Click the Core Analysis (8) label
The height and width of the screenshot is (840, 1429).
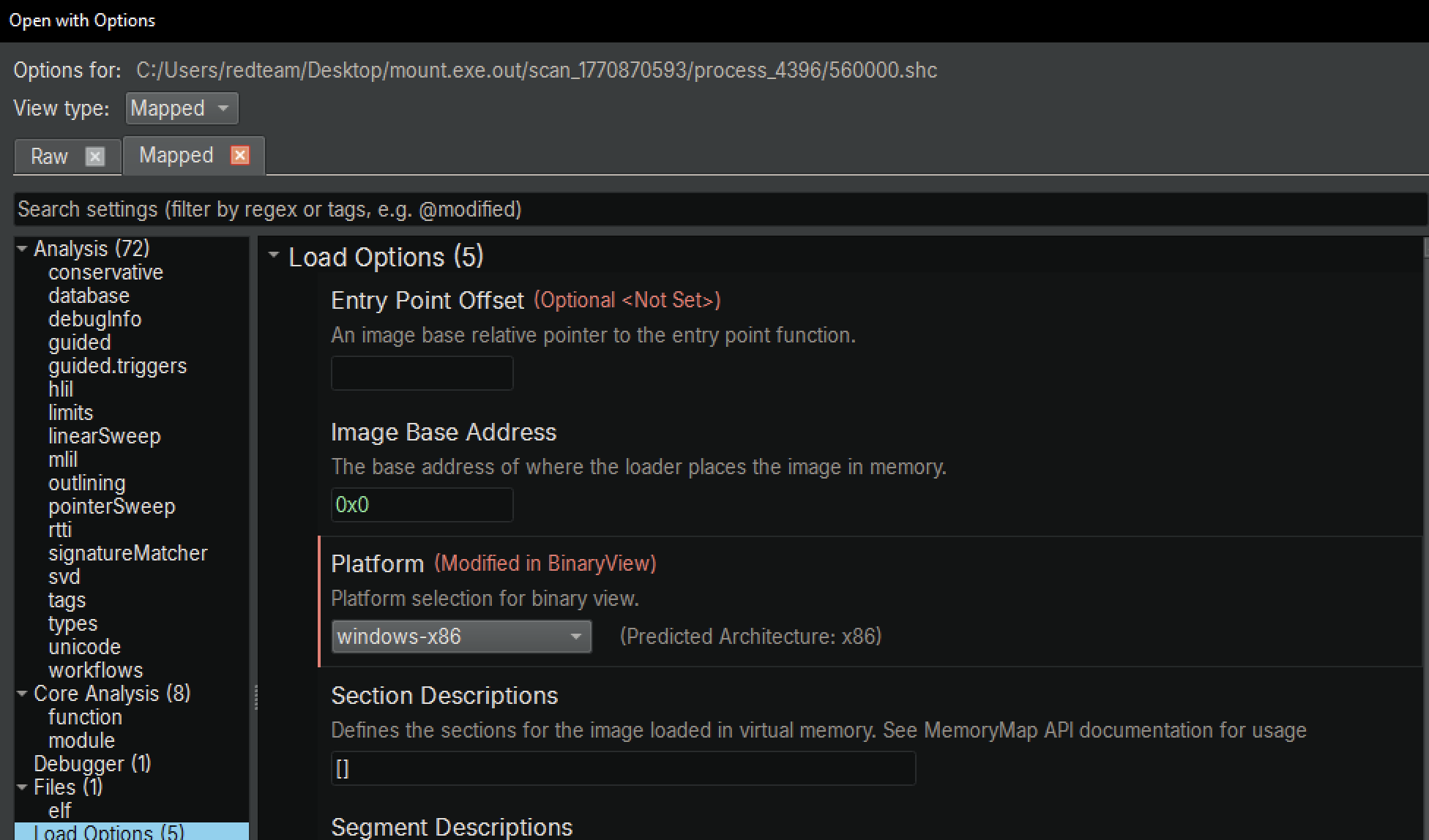point(112,694)
